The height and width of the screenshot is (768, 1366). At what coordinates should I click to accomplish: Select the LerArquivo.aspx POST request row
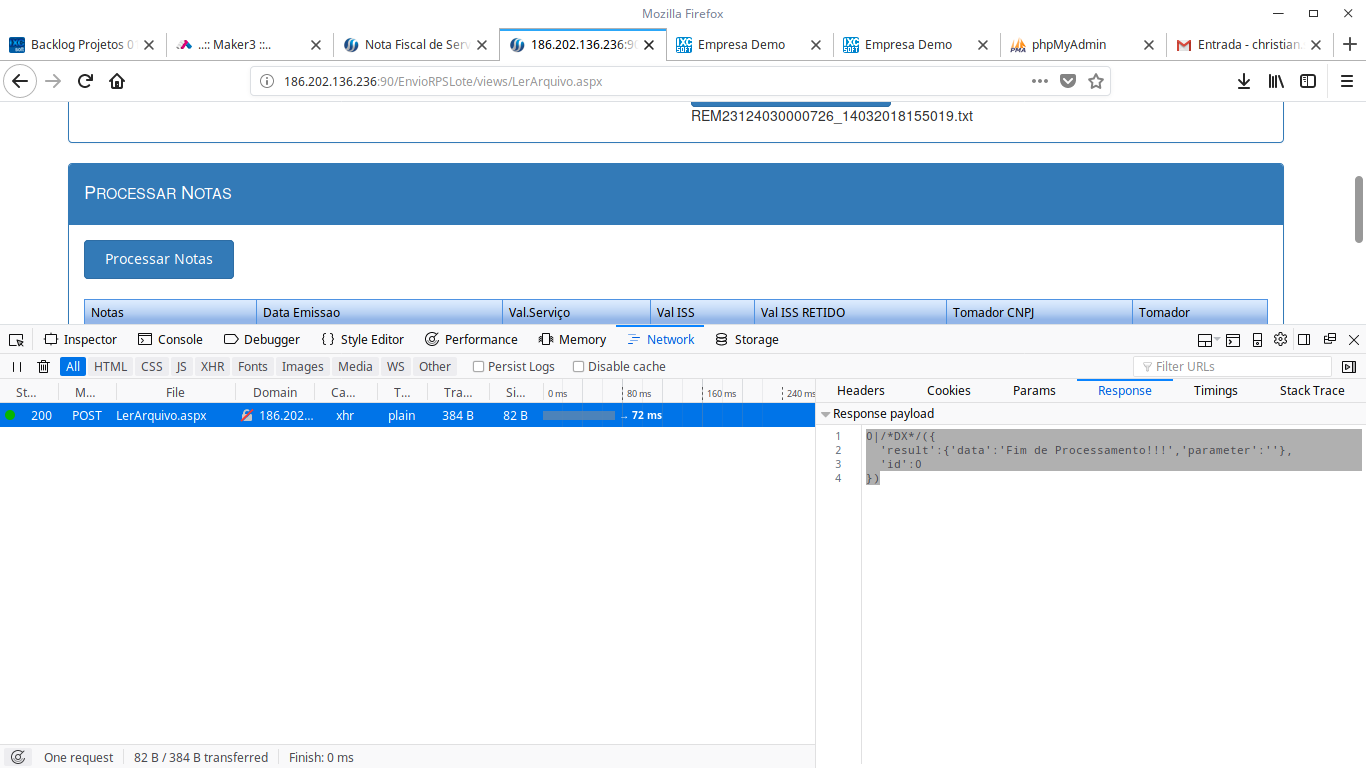(407, 415)
